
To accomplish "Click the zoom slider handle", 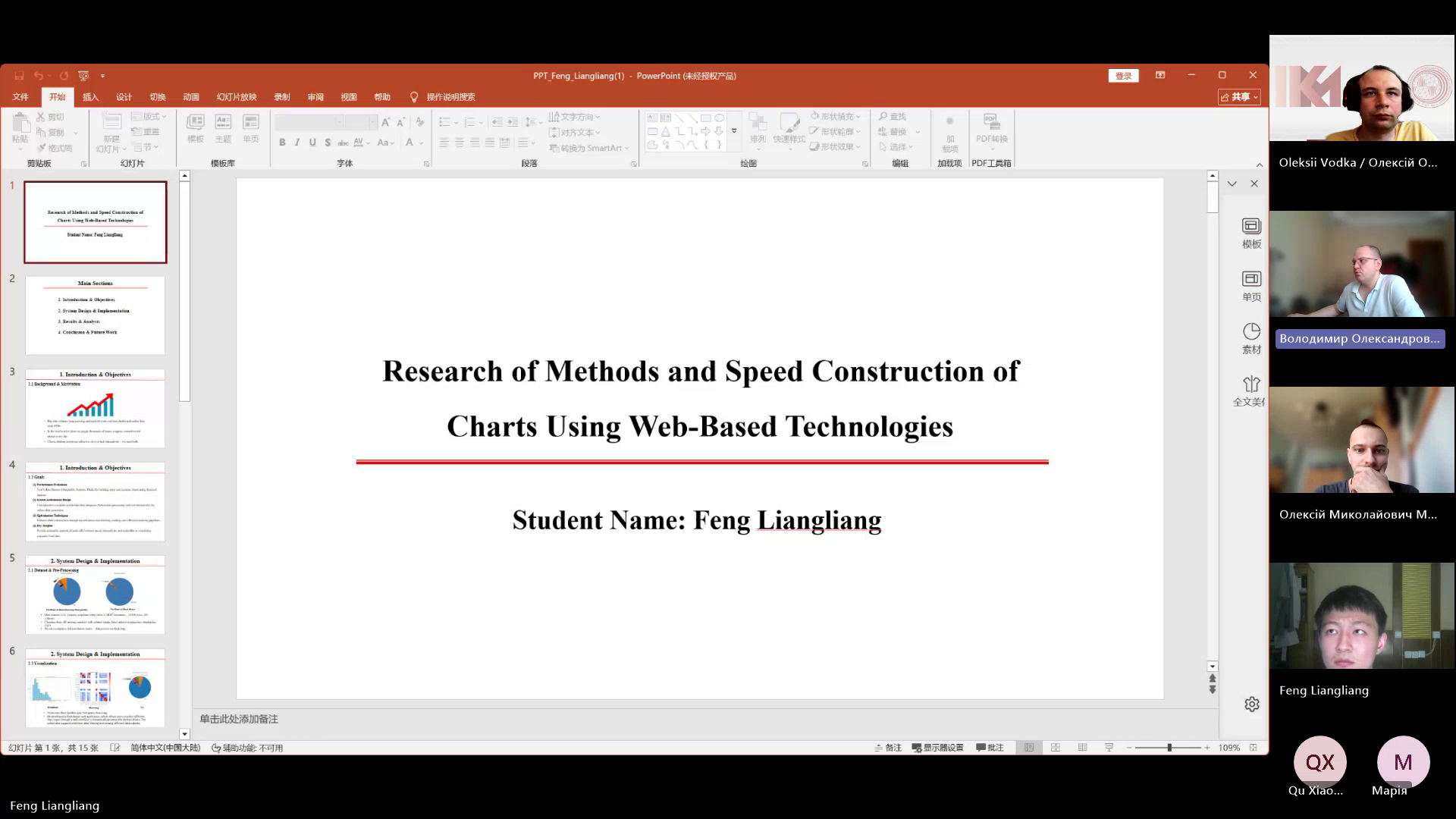I will 1169,748.
